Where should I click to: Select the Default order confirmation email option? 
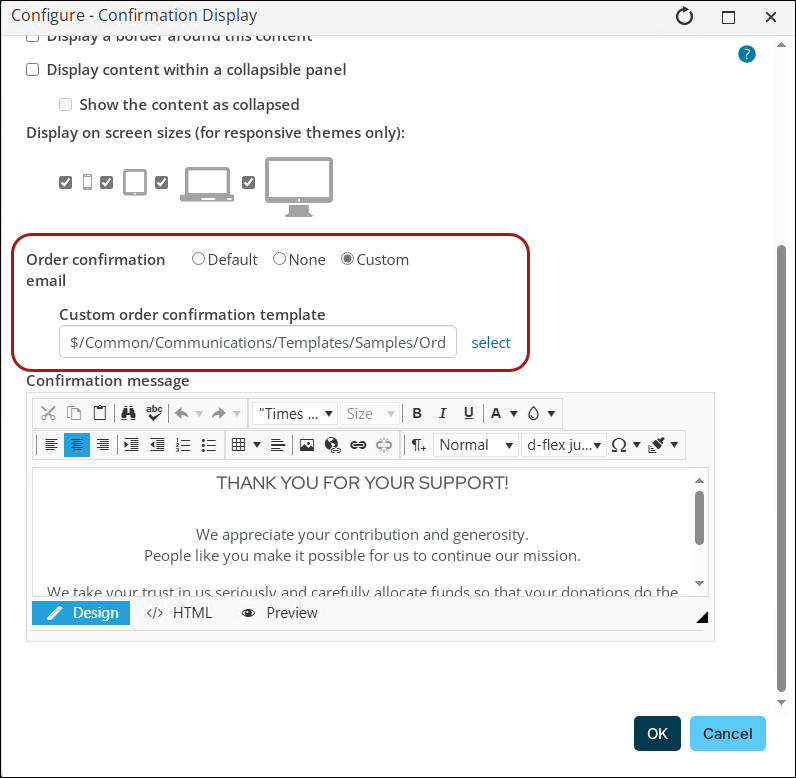pyautogui.click(x=198, y=259)
